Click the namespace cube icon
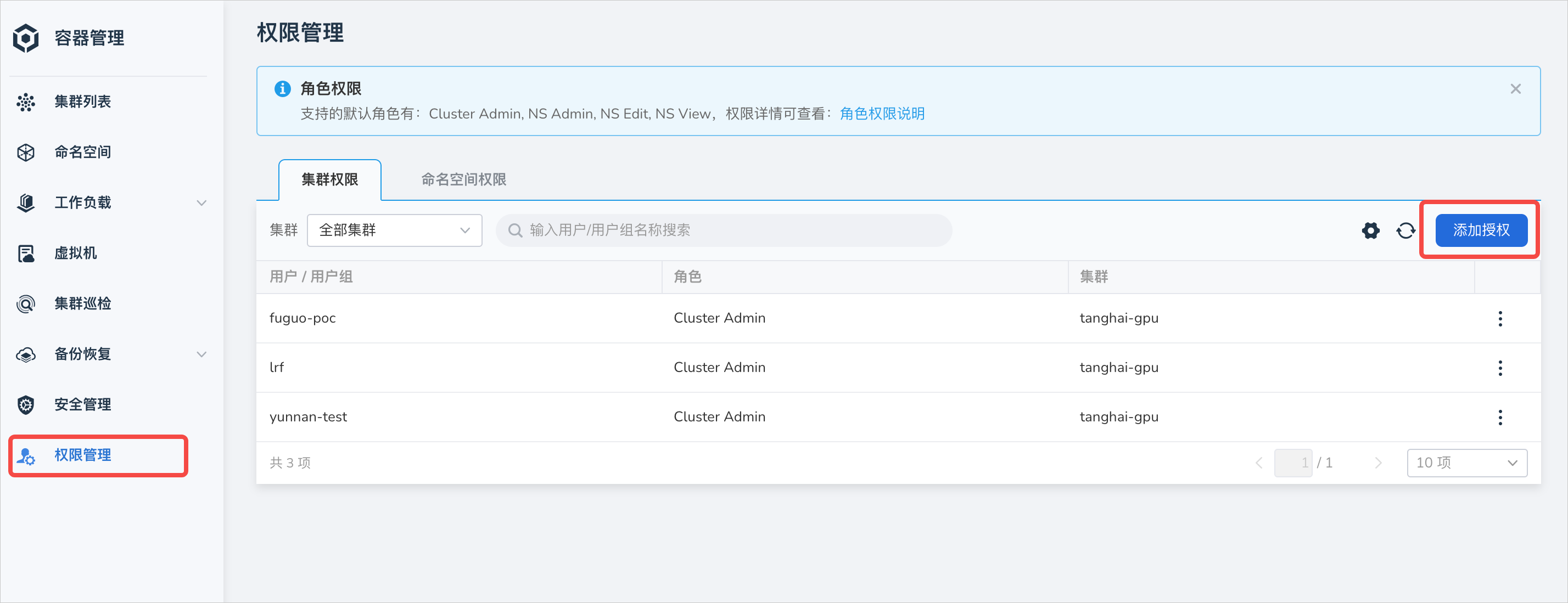1568x603 pixels. [x=26, y=152]
